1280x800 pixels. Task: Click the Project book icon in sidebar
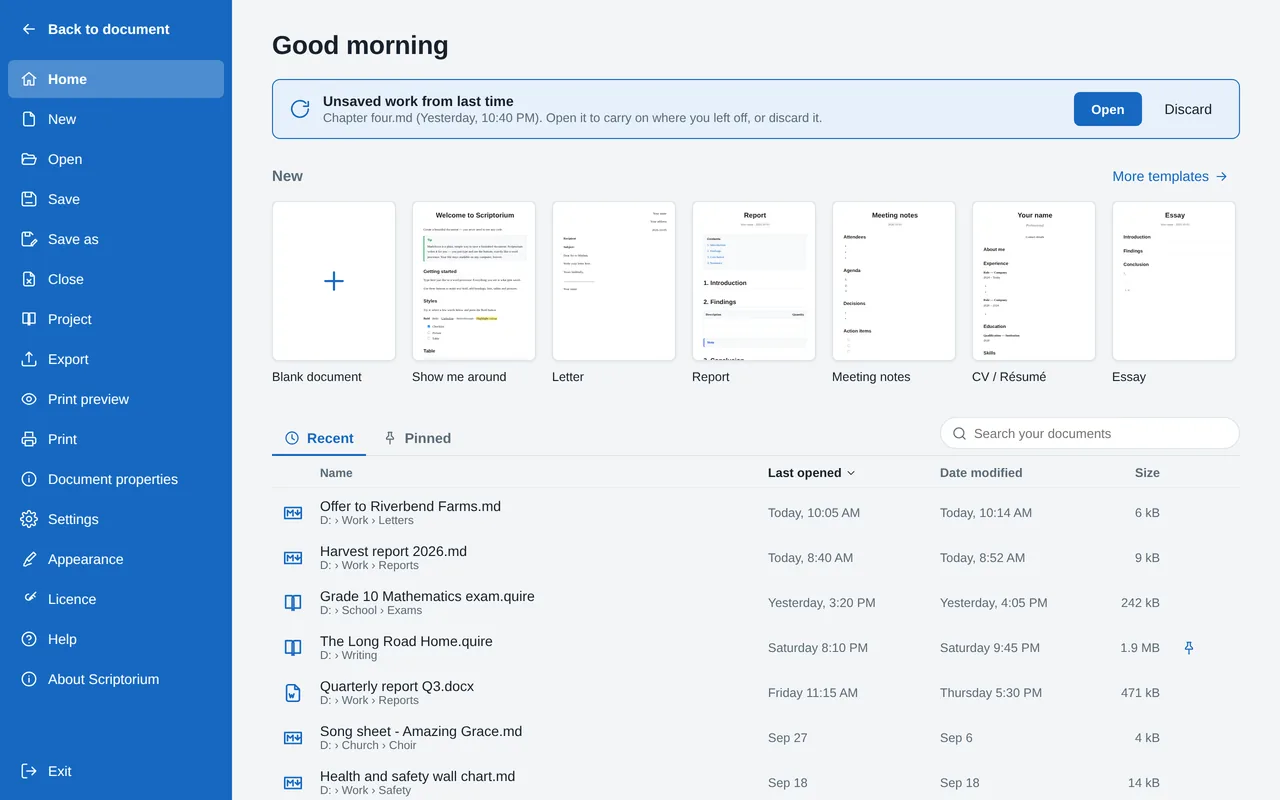29,319
